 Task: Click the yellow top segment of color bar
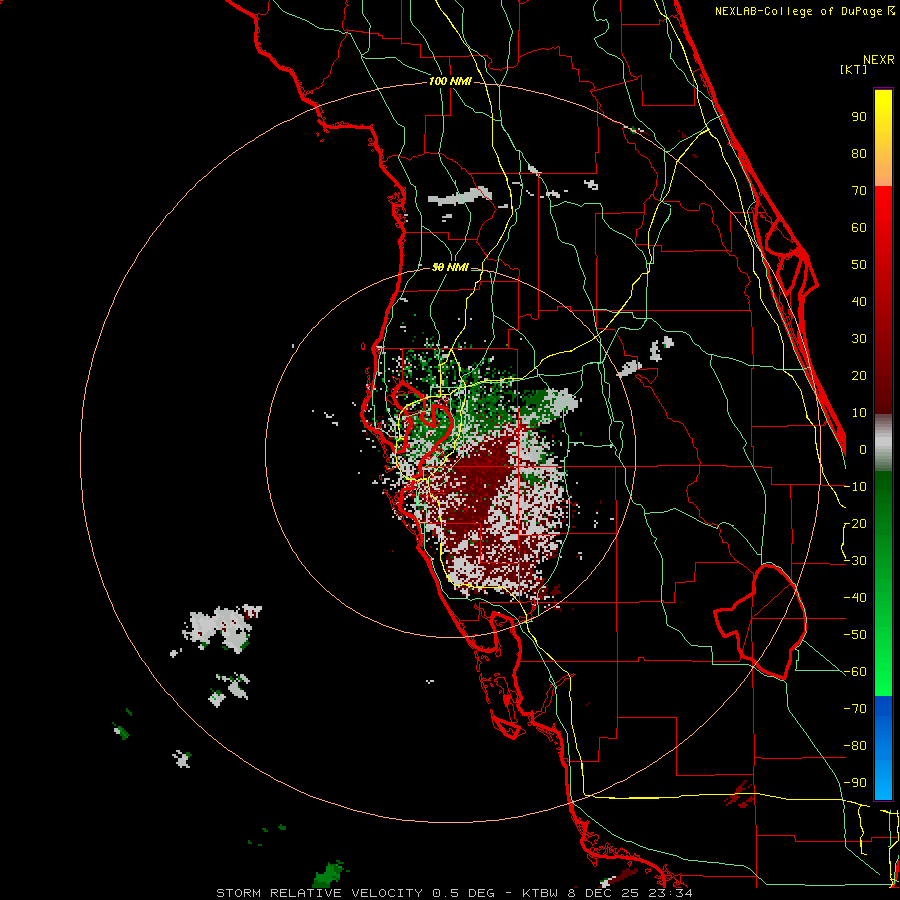(883, 138)
